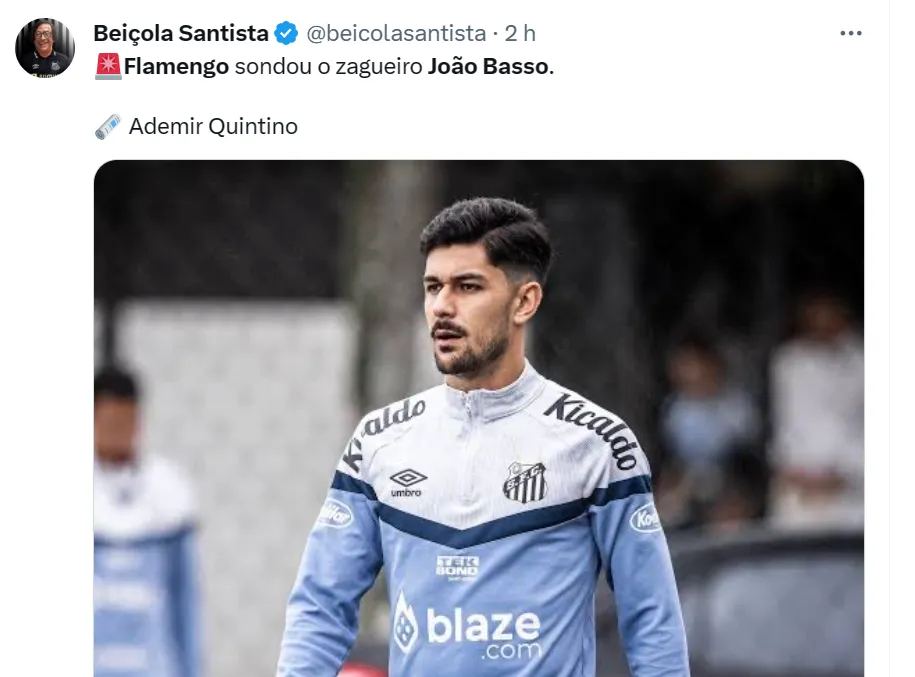Click the blurred spectators in the background
The width and height of the screenshot is (915, 677).
pos(763,409)
